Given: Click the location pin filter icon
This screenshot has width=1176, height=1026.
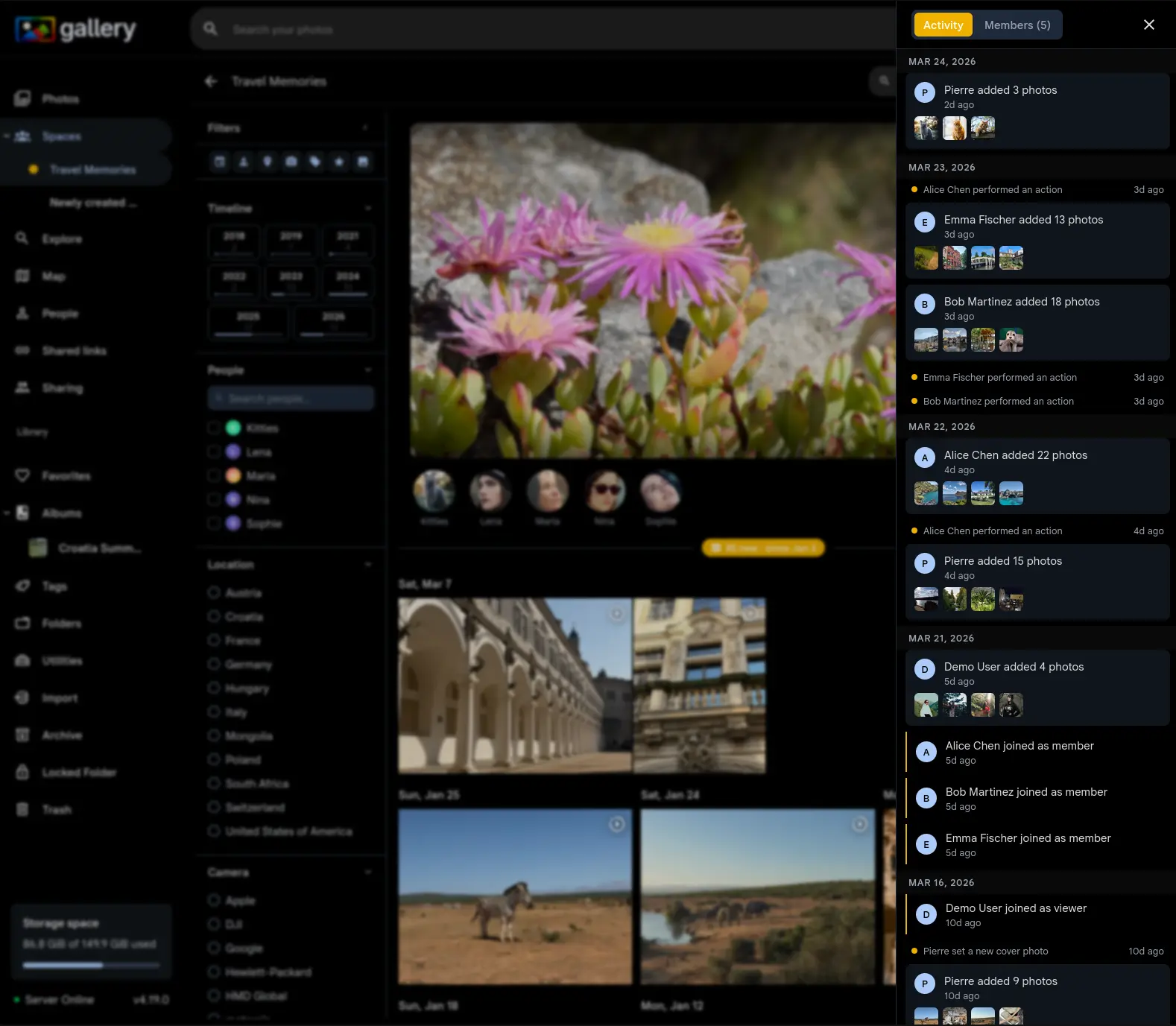Looking at the screenshot, I should coord(268,162).
